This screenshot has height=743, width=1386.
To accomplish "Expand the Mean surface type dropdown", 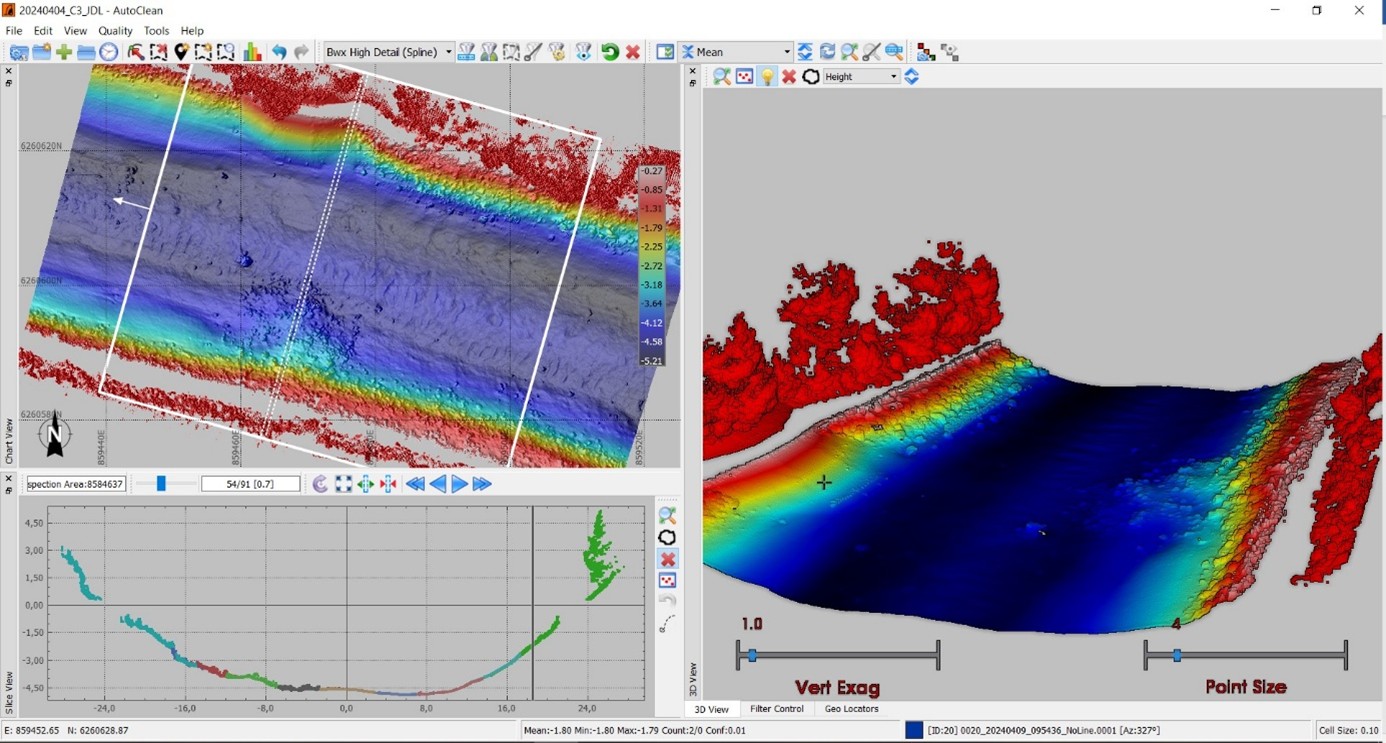I will coord(787,52).
